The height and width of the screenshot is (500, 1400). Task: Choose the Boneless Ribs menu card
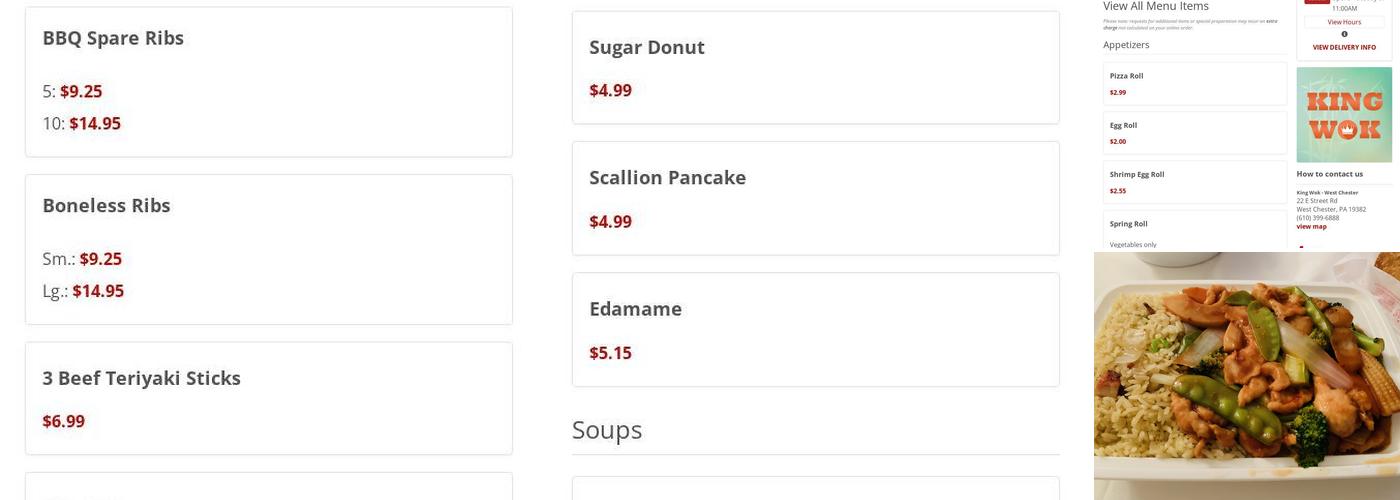pyautogui.click(x=268, y=249)
